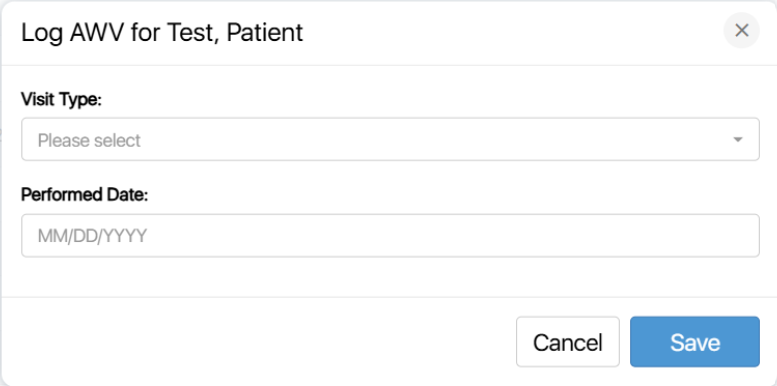
Task: Click the Visit Type caret arrow
Action: tap(738, 140)
